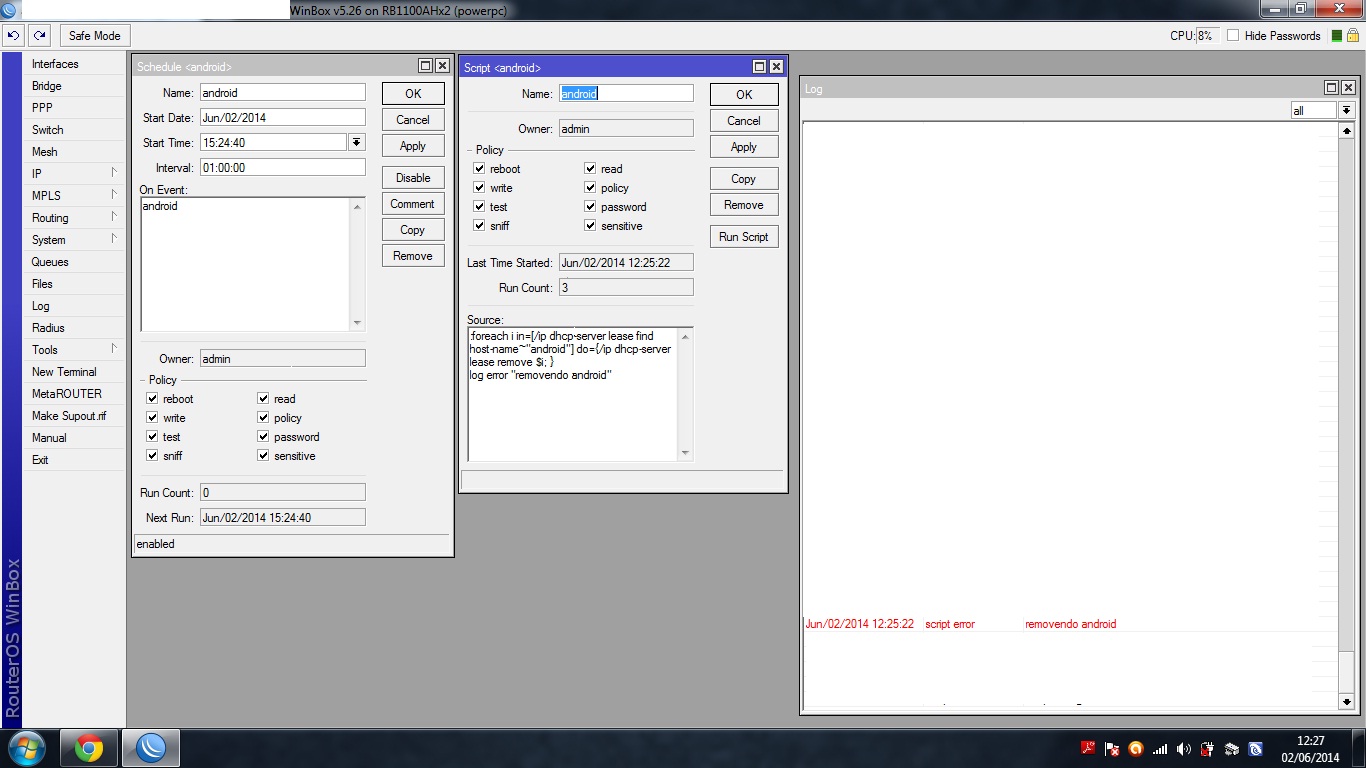Toggle sensitive policy in Schedule window
Viewport: 1366px width, 768px height.
(x=264, y=456)
